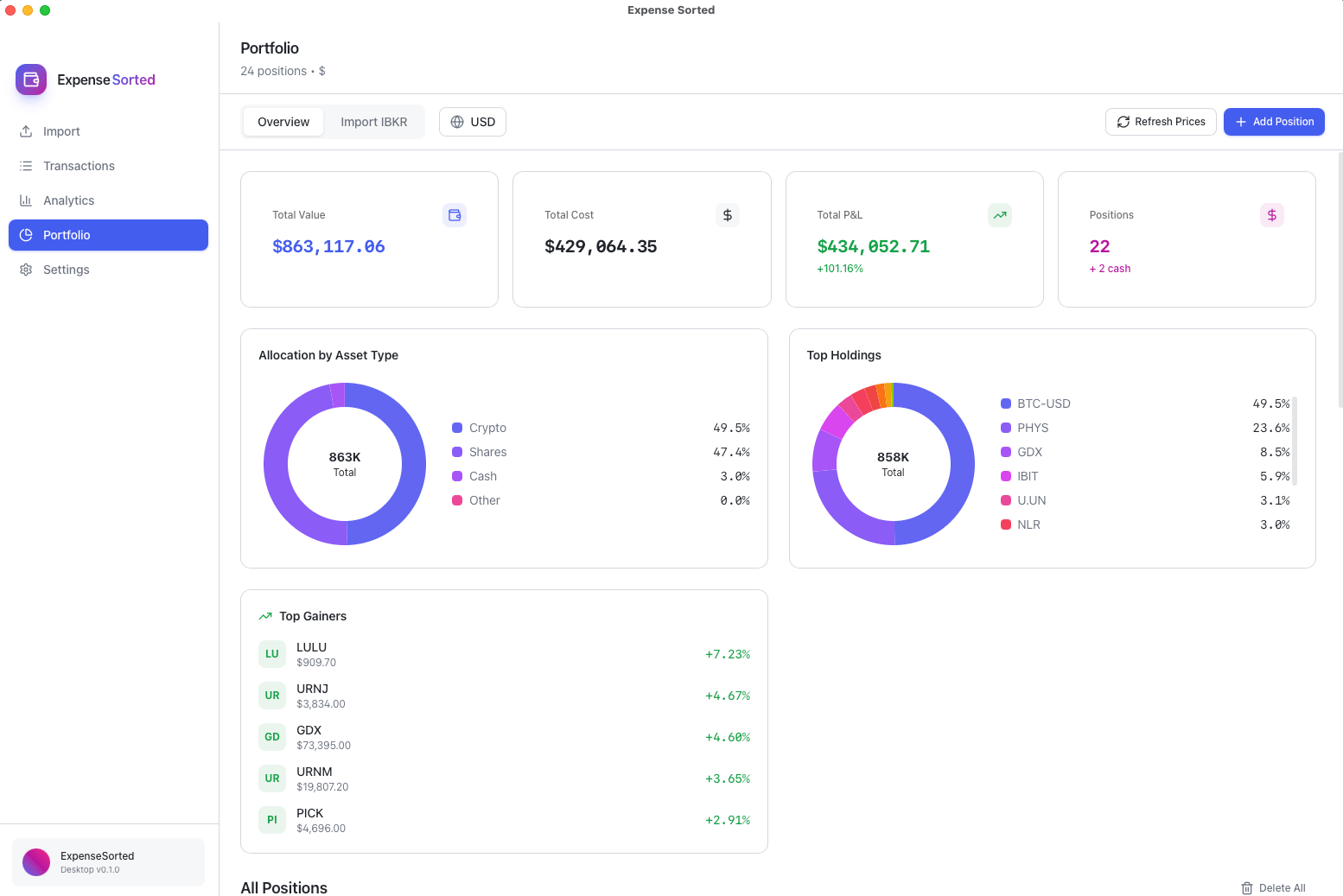
Task: Switch to the Overview tab
Action: point(283,122)
